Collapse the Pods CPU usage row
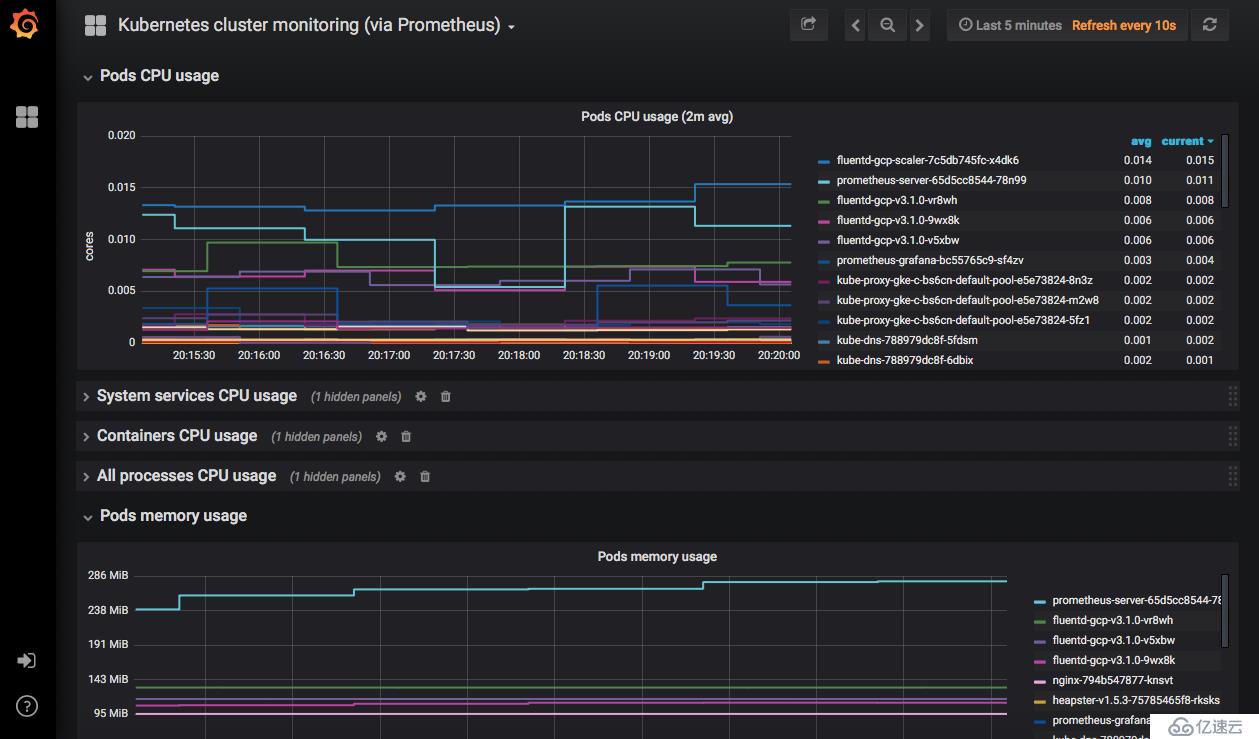 (159, 76)
